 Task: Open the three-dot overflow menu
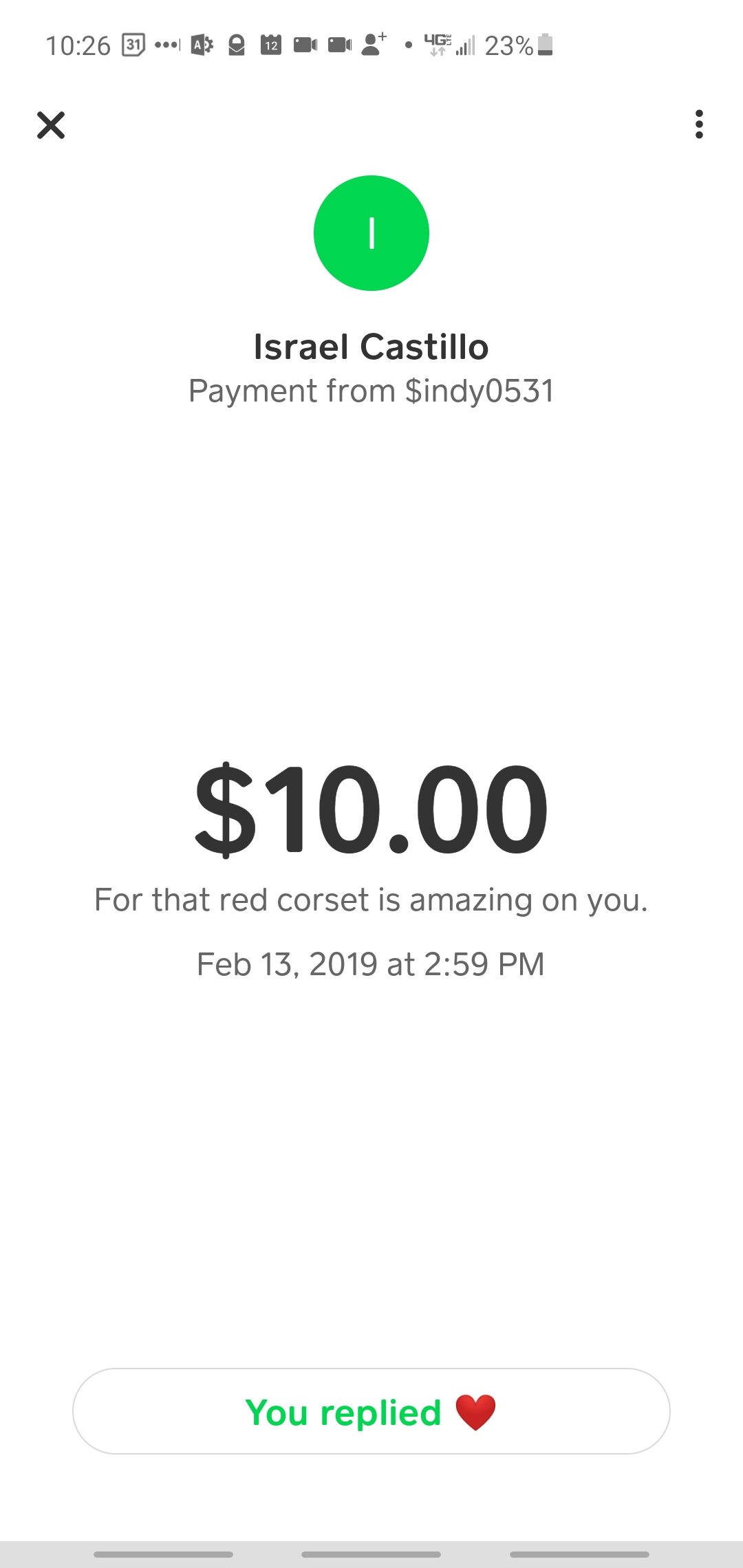point(699,124)
